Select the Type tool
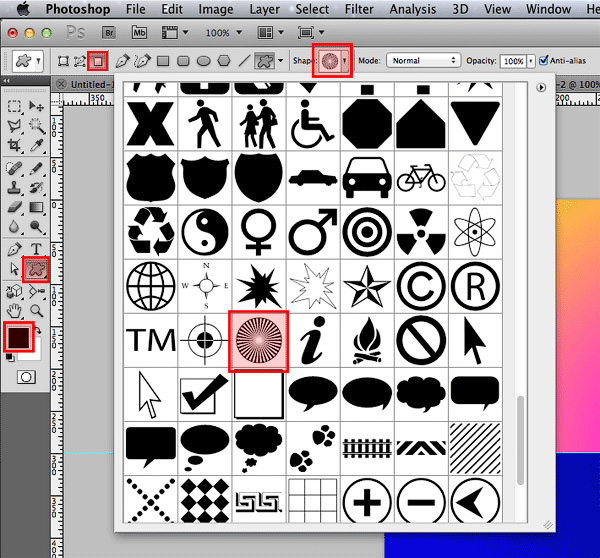This screenshot has height=558, width=600. [x=36, y=249]
